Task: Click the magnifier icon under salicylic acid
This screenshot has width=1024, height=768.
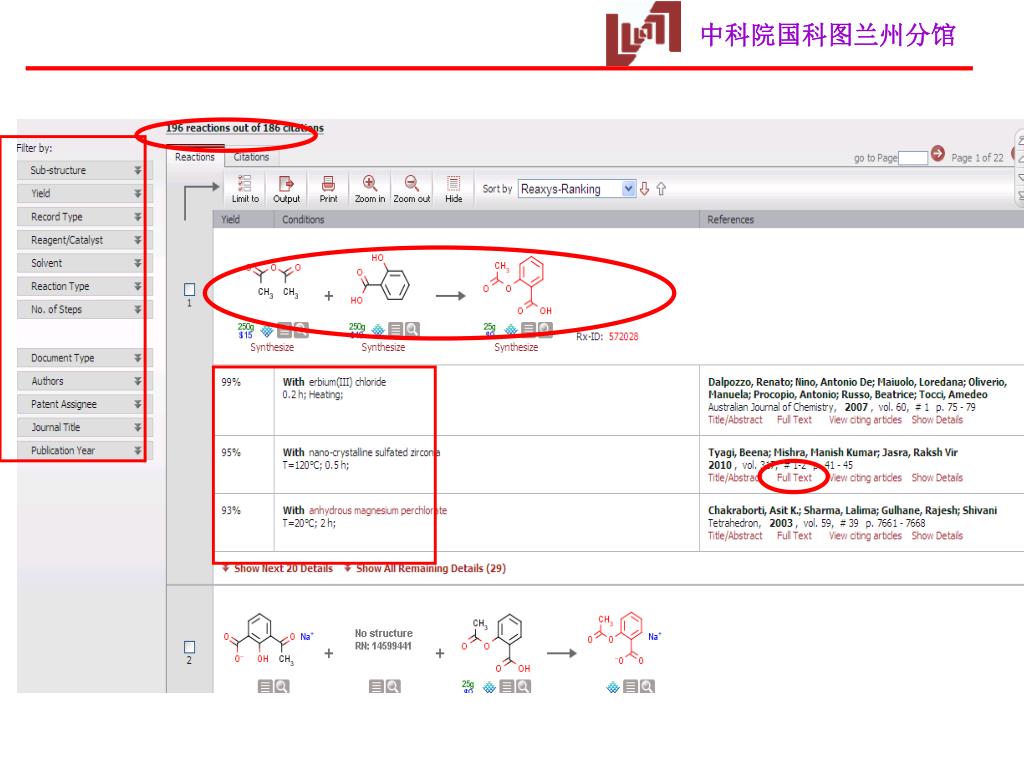Action: [412, 329]
